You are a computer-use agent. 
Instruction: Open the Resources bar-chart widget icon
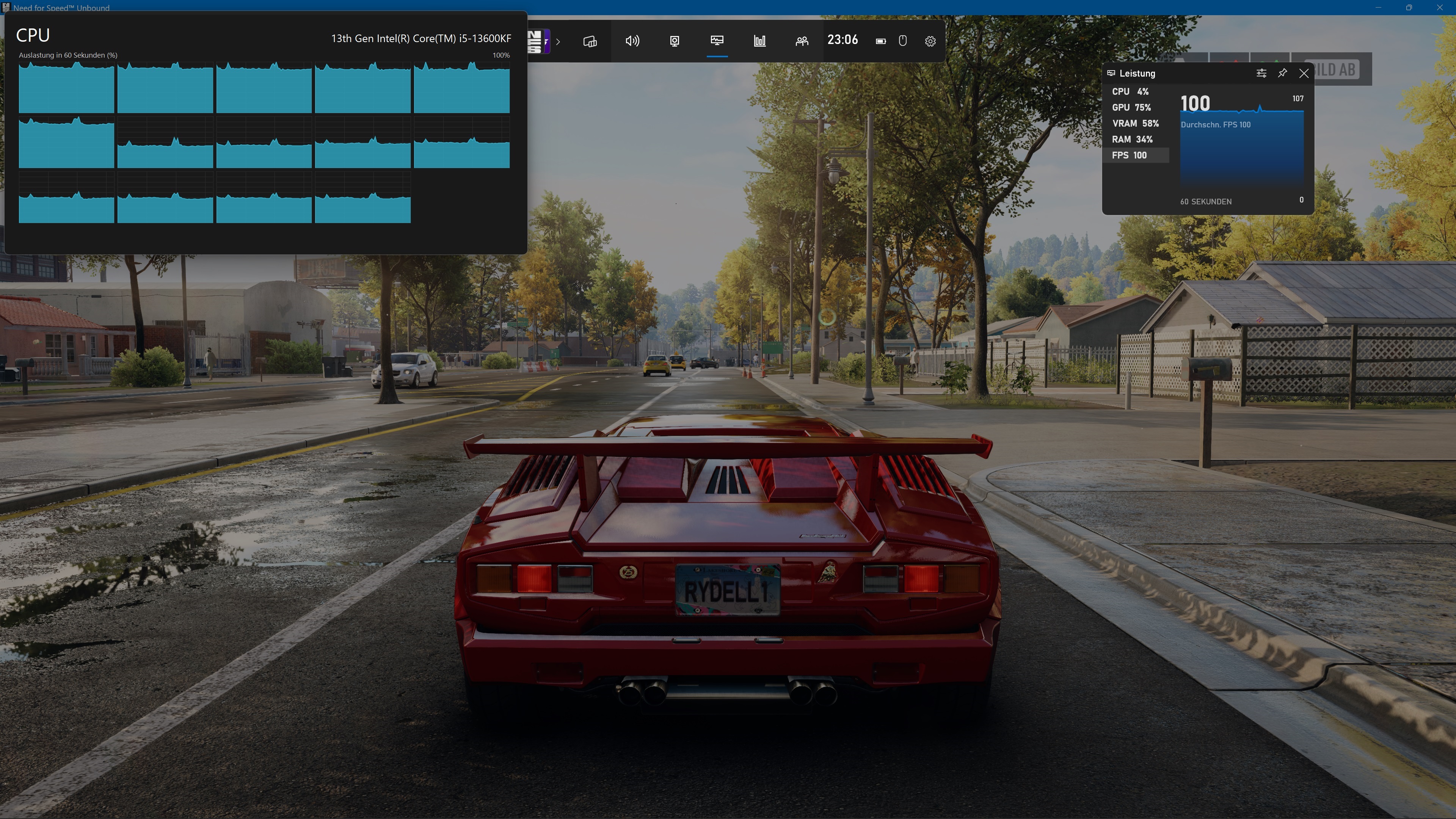759,41
